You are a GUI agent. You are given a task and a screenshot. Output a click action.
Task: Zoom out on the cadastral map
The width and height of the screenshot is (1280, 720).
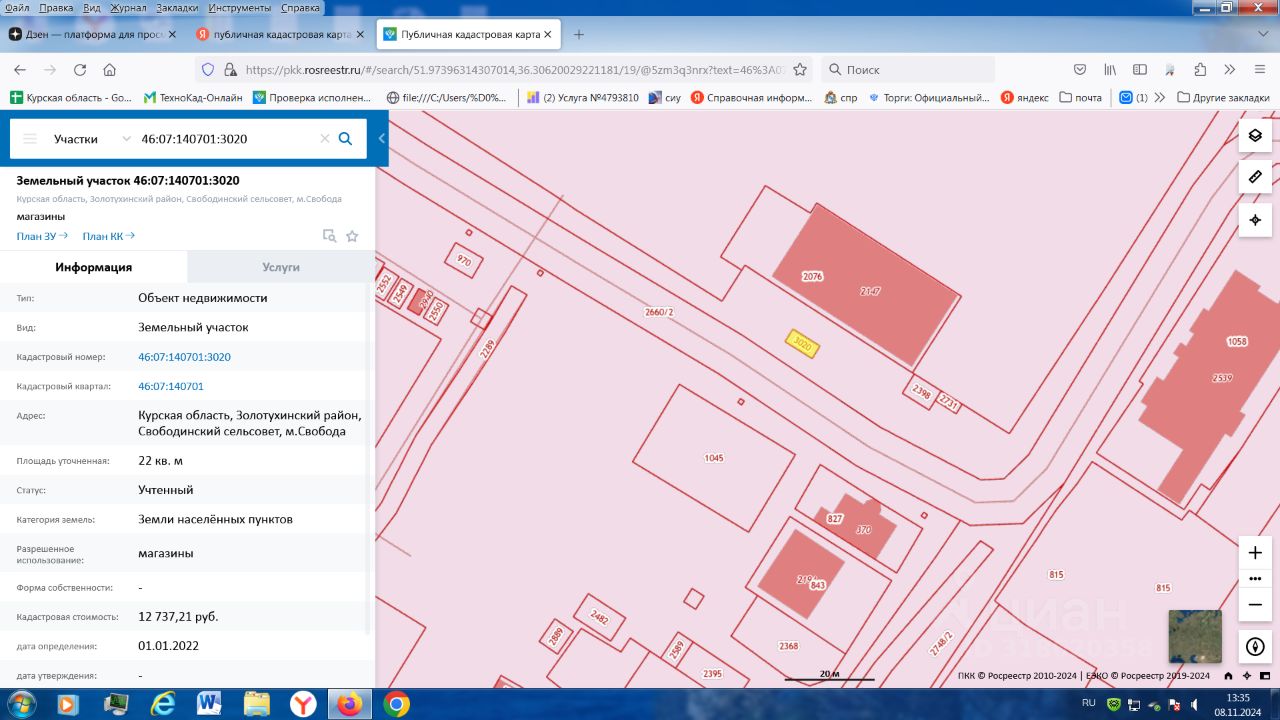point(1255,604)
